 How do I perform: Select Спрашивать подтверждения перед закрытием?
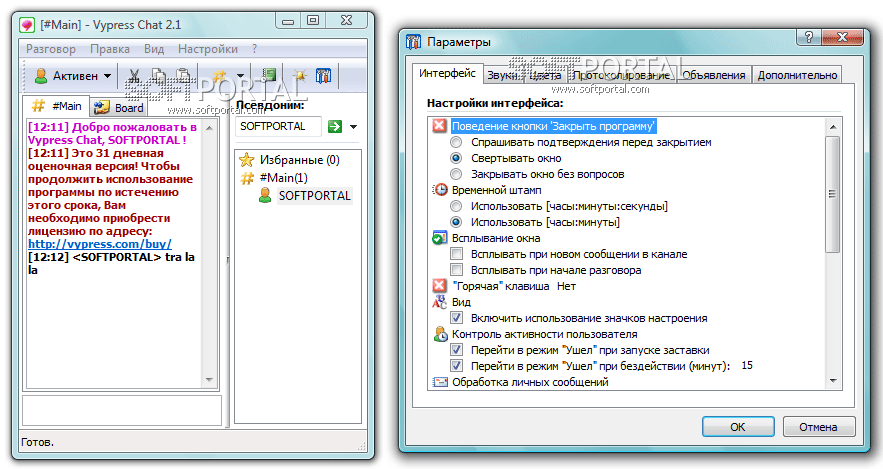click(456, 142)
